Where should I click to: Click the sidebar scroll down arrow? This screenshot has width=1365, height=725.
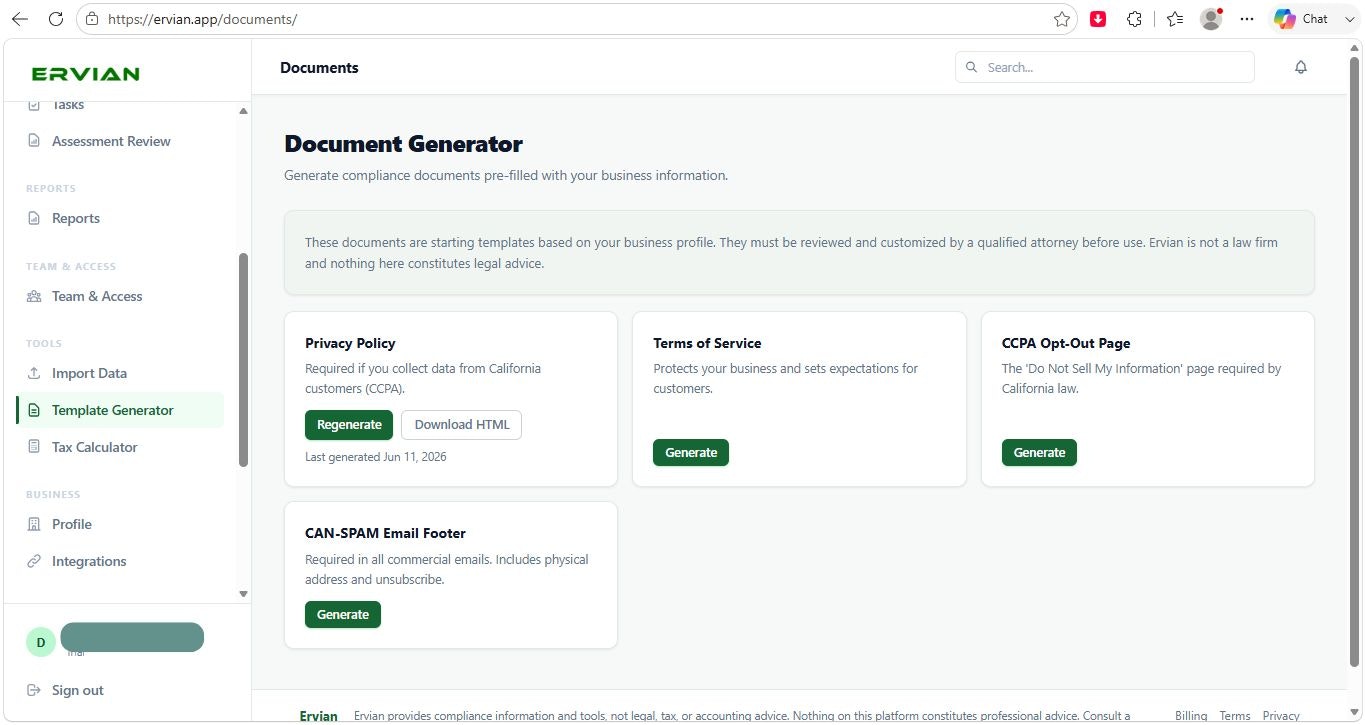click(x=243, y=594)
